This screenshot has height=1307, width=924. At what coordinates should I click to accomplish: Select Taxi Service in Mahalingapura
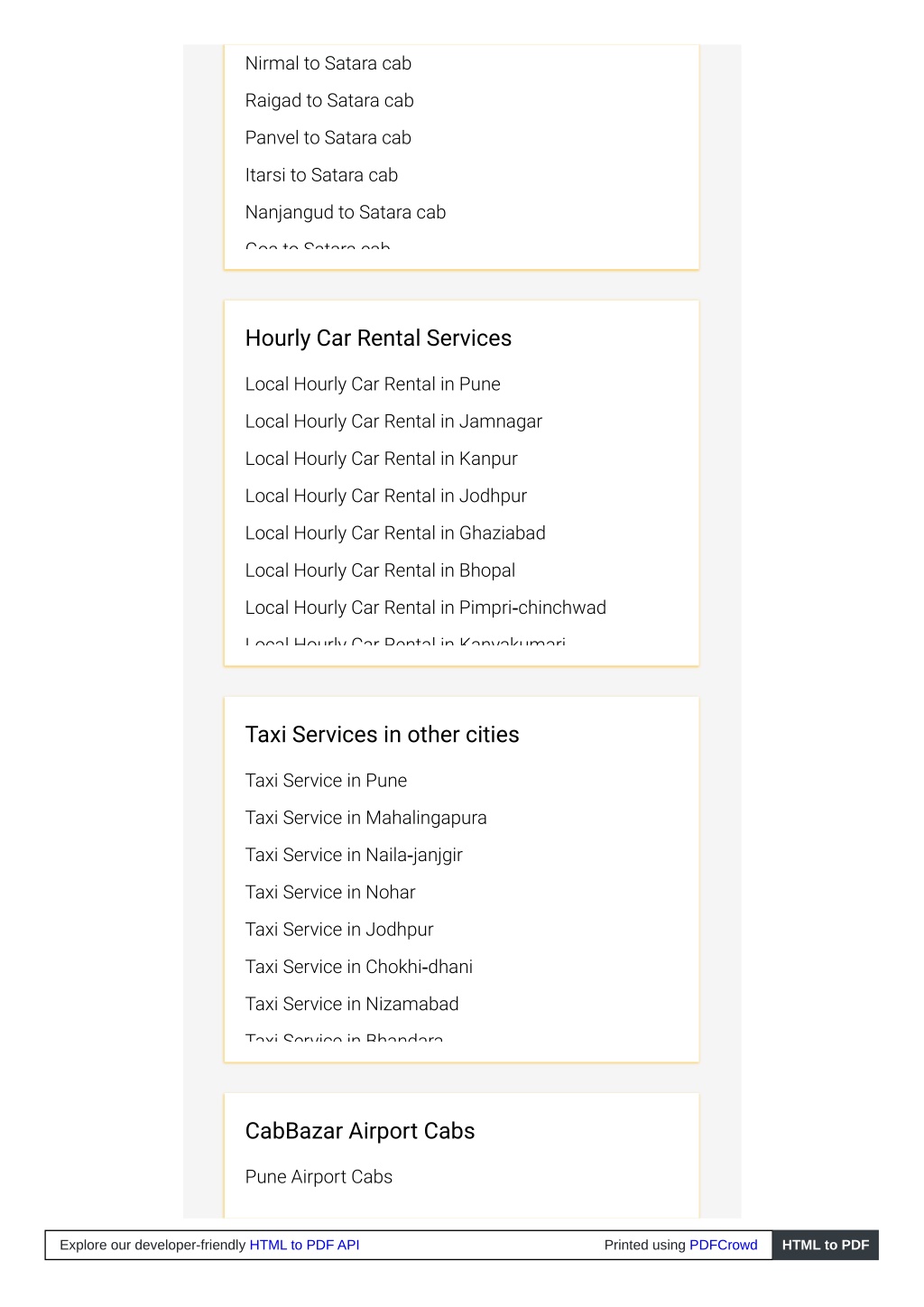tap(366, 818)
